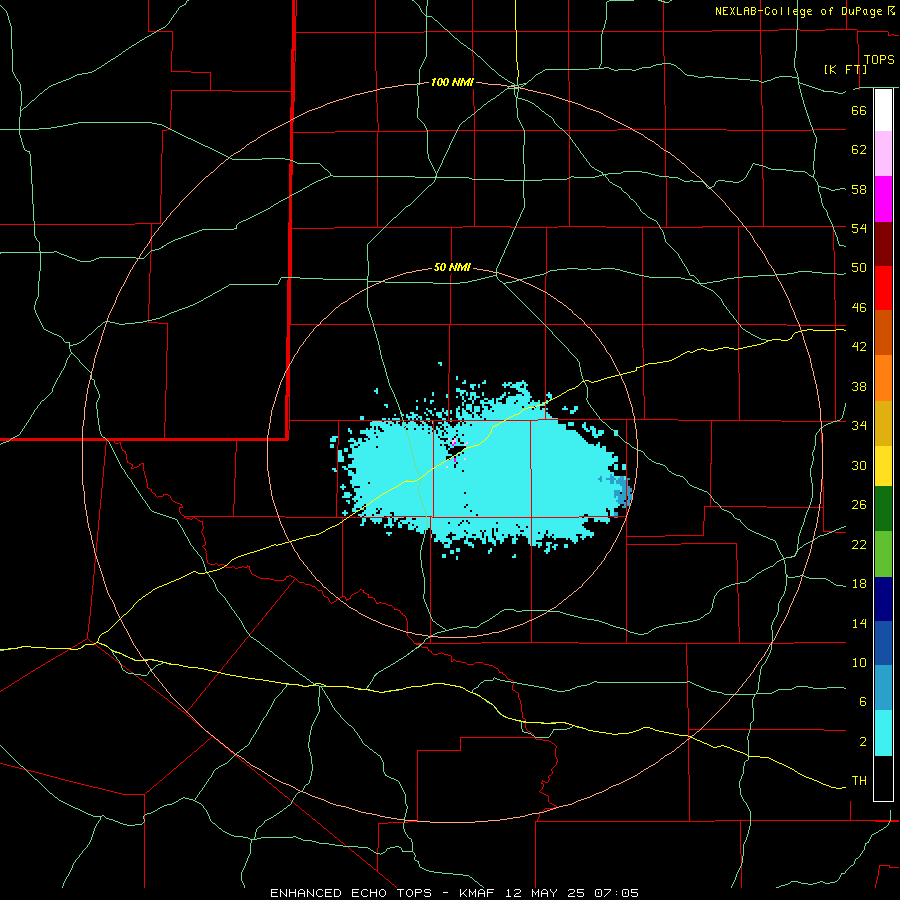Viewport: 900px width, 900px height.
Task: Click the white color swatch above 66
Action: coord(883,110)
